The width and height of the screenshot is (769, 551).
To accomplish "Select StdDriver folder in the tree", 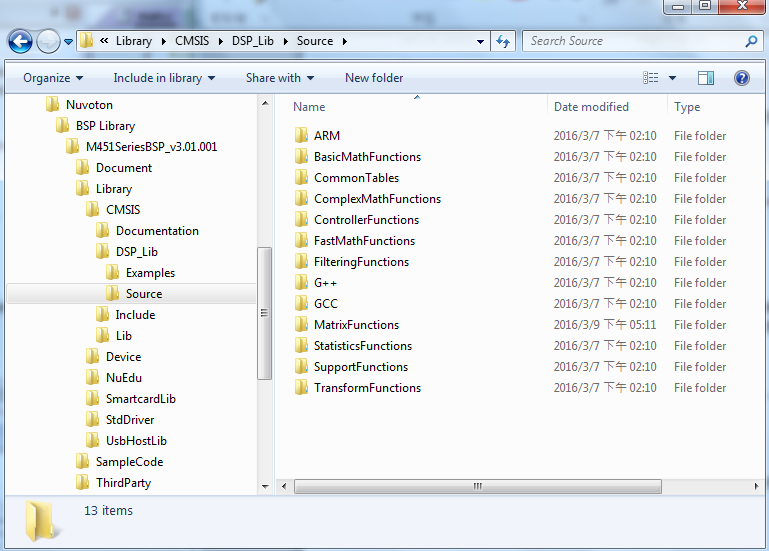I will 130,420.
